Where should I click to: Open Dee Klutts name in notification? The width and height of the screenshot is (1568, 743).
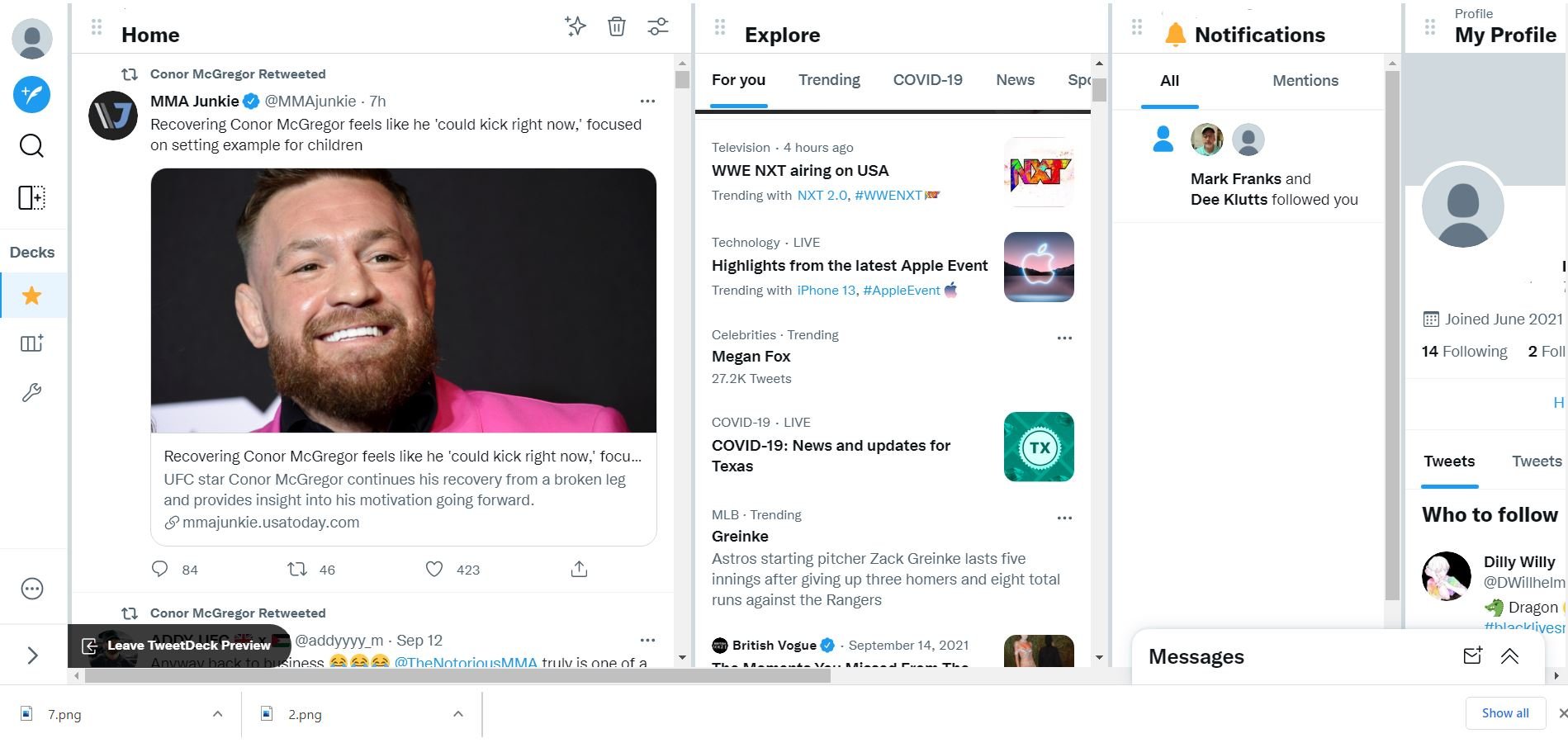click(1229, 200)
